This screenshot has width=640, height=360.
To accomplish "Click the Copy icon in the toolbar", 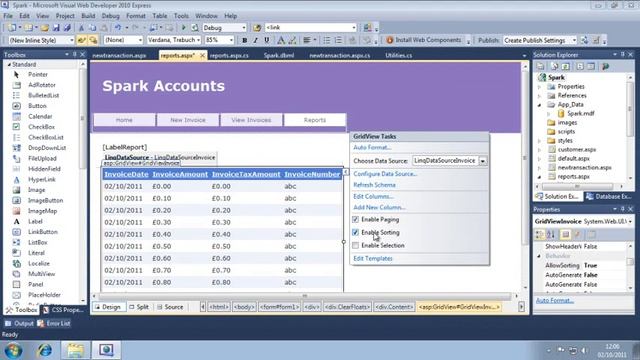I will tap(93, 28).
